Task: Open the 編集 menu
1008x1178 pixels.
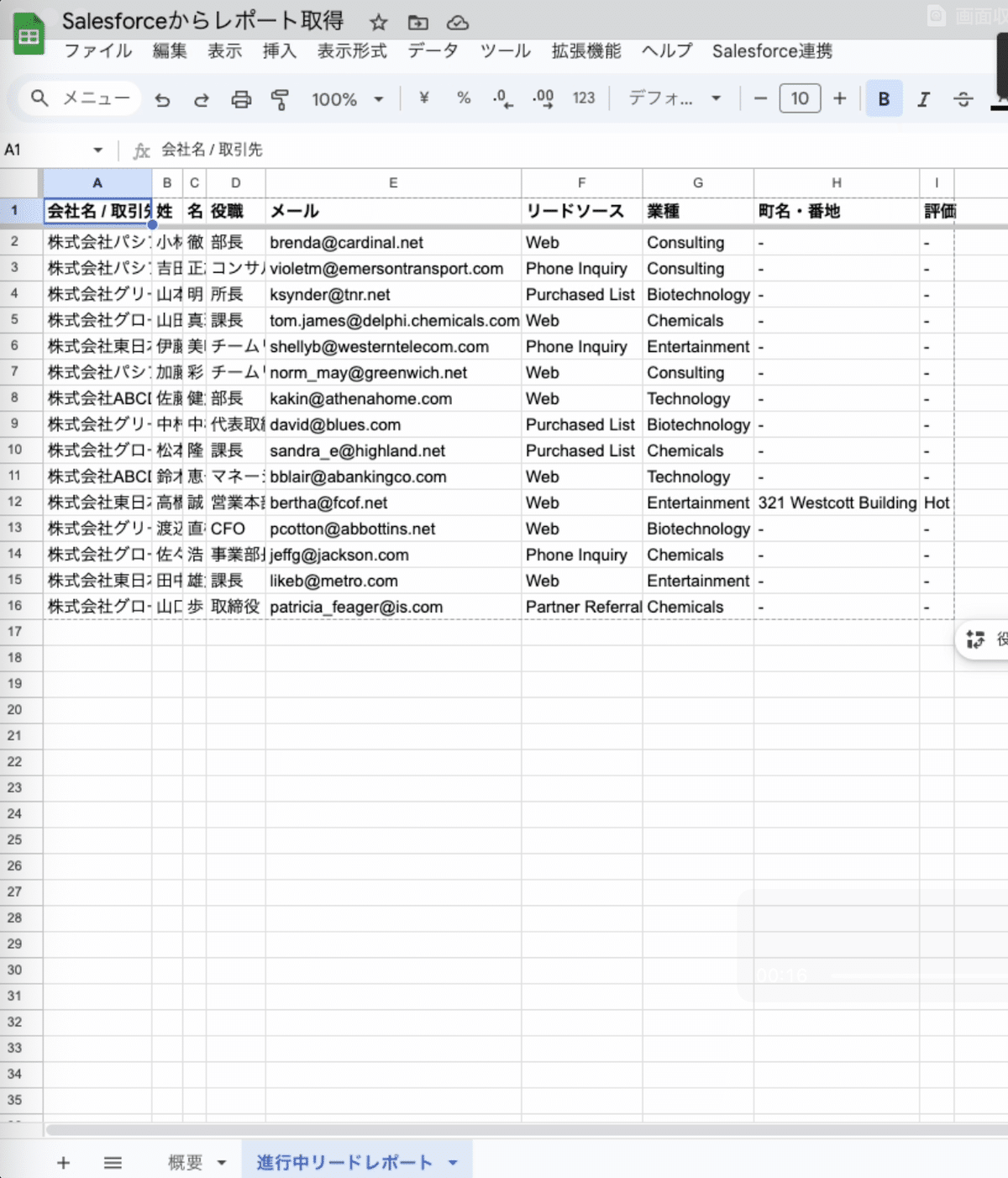Action: 170,51
